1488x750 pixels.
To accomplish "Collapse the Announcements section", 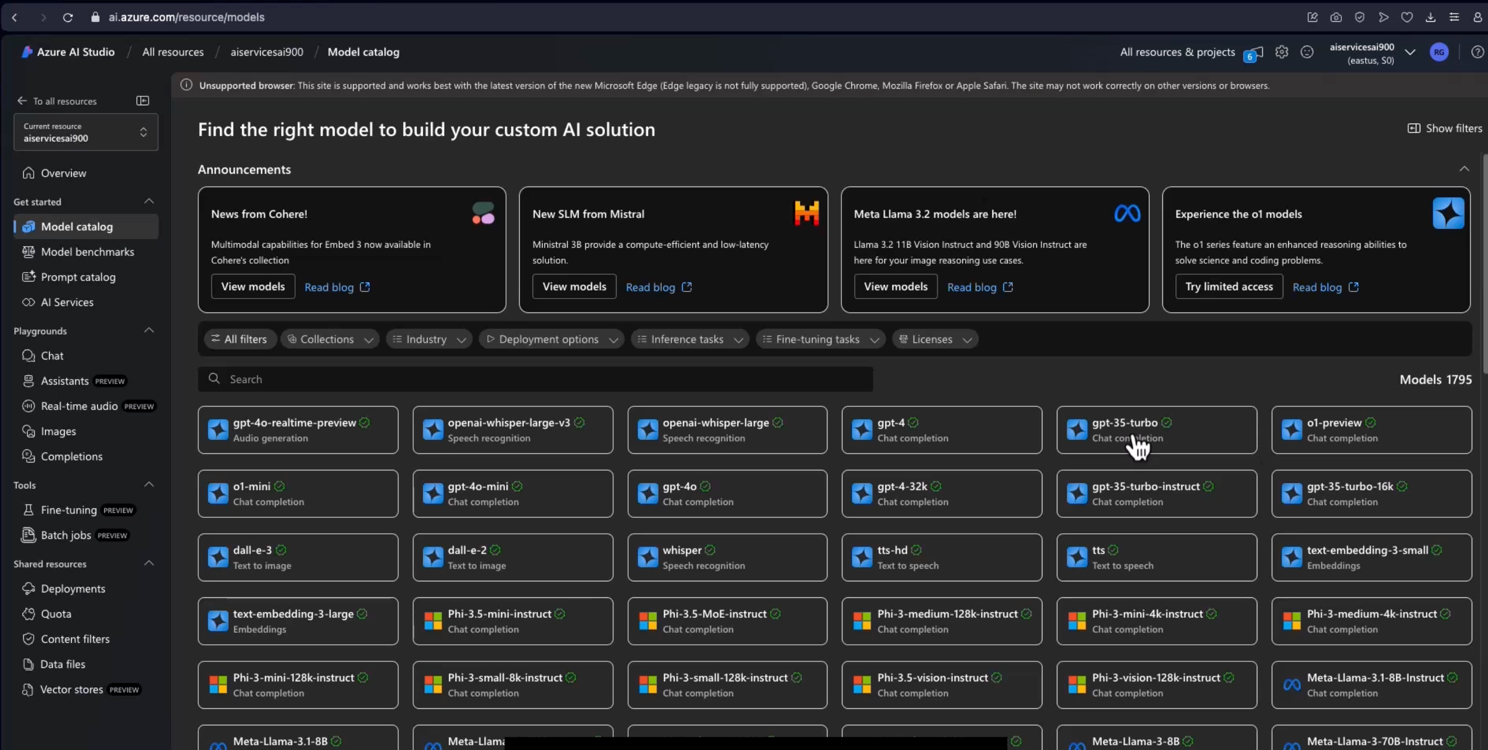I will 1464,169.
